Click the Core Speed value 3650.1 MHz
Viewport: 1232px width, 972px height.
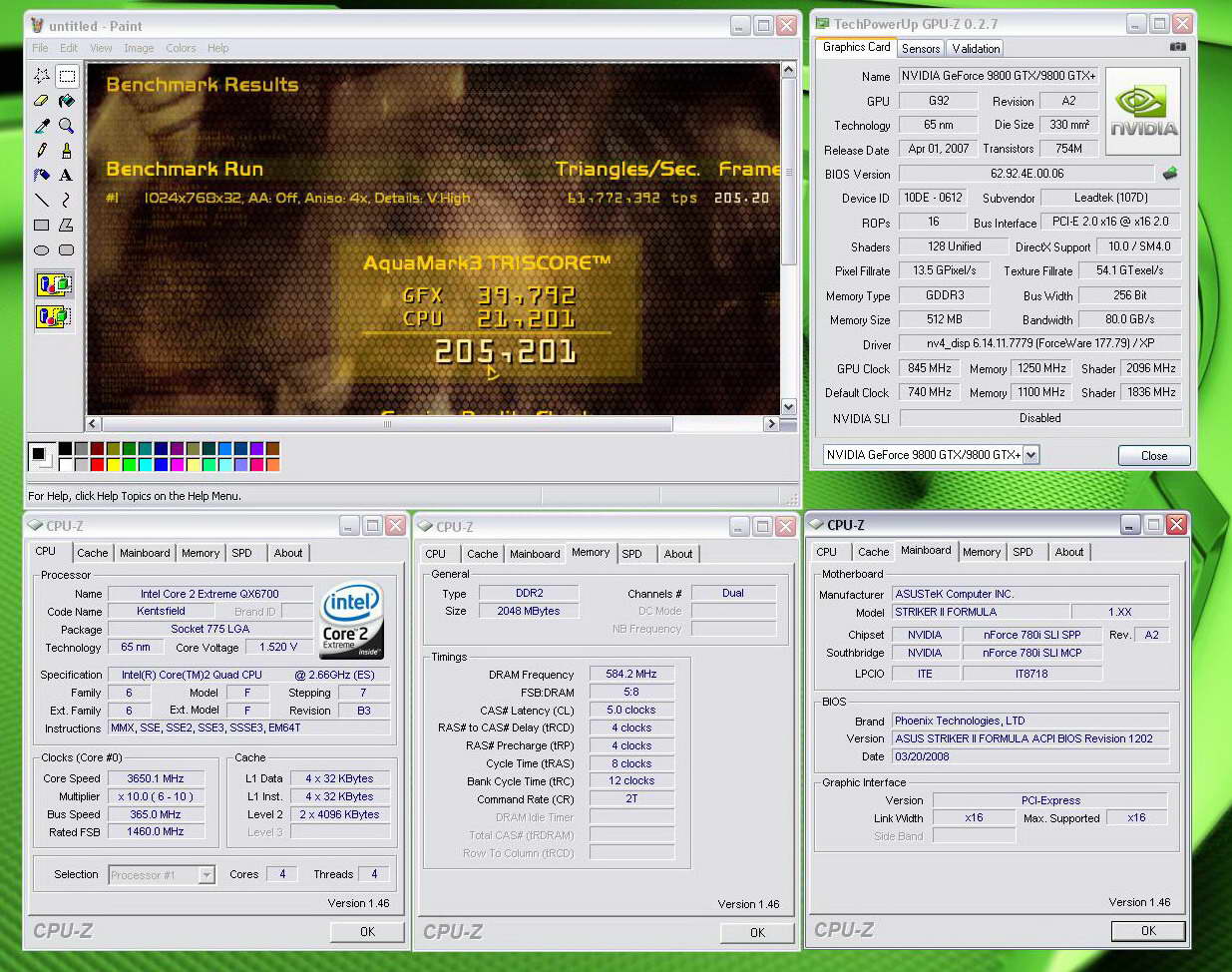click(156, 779)
